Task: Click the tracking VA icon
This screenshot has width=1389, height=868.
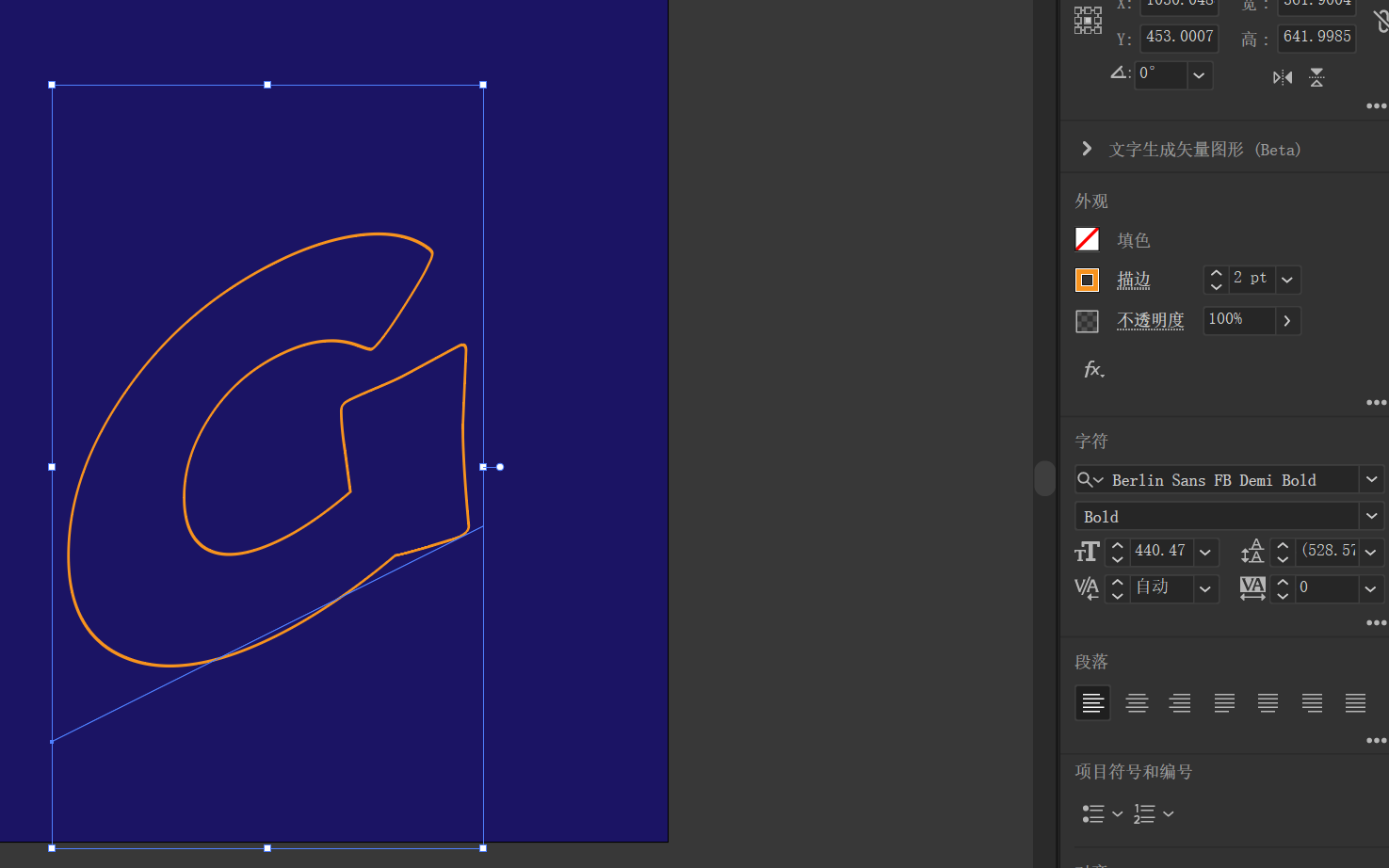Action: pos(1252,588)
